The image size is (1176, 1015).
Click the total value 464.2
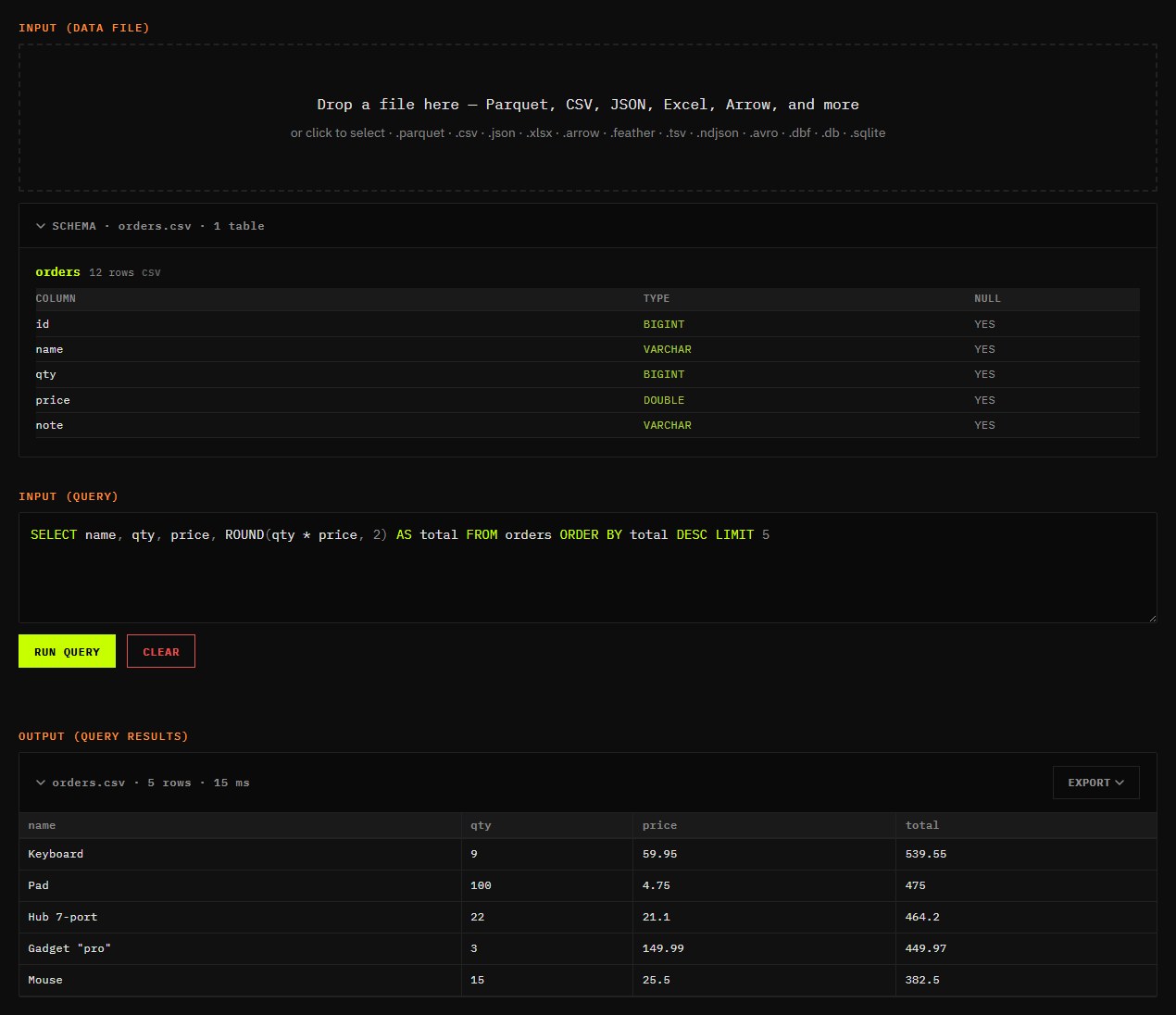pos(922,917)
